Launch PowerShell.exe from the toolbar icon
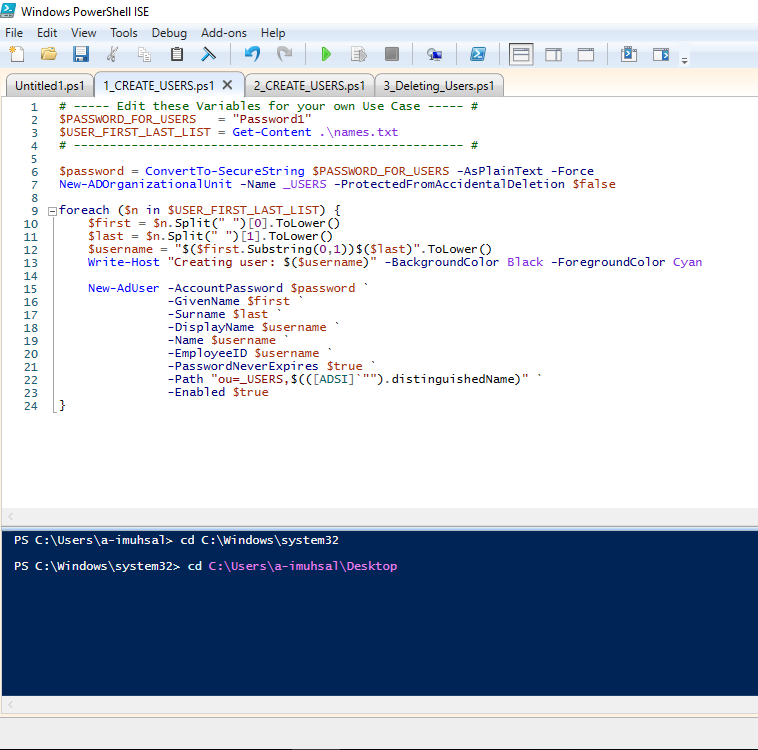Screen dimensions: 758x750 click(x=479, y=54)
